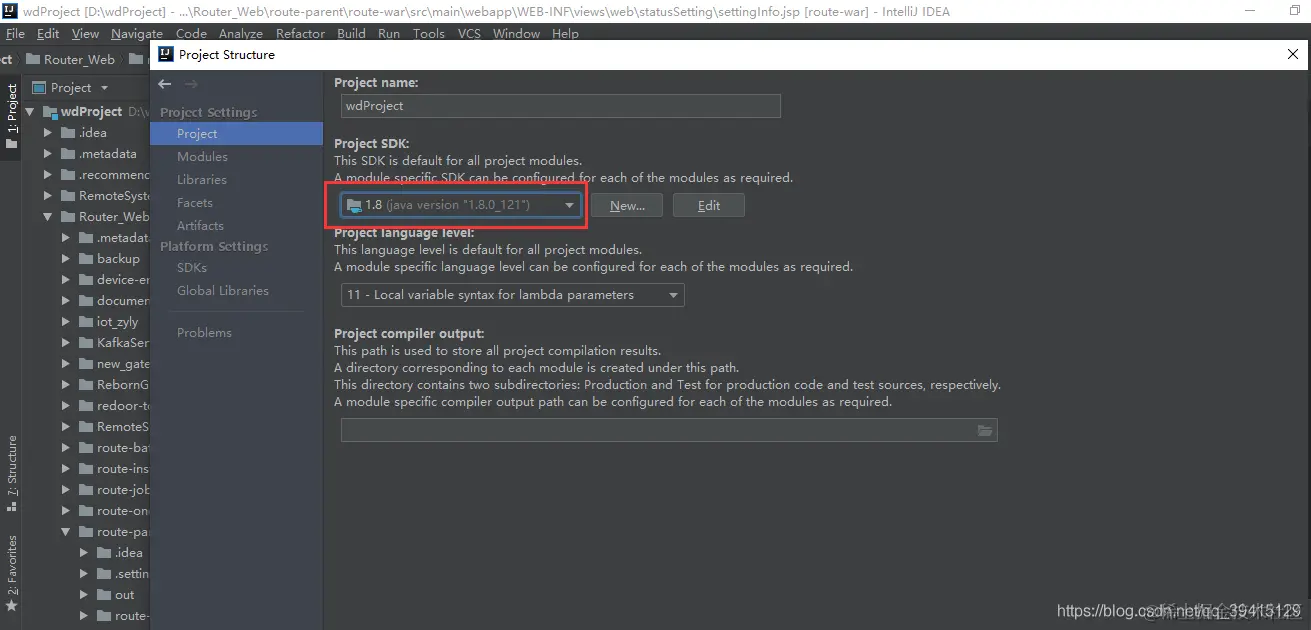Screen dimensions: 1311x630
Task: Close the Project Structure dialog
Action: tap(1292, 55)
